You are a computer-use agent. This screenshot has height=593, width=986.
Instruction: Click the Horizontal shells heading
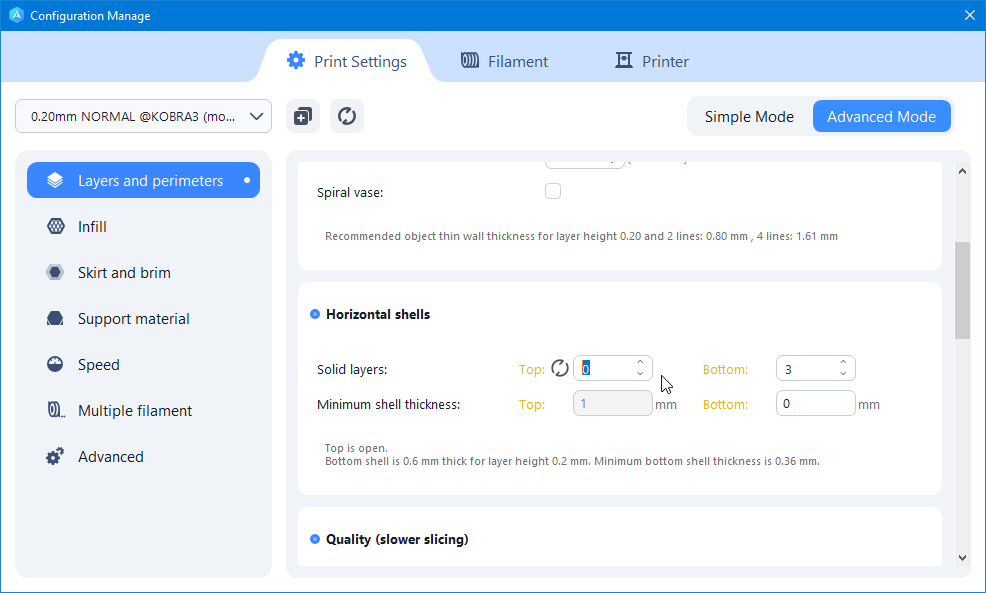(378, 314)
